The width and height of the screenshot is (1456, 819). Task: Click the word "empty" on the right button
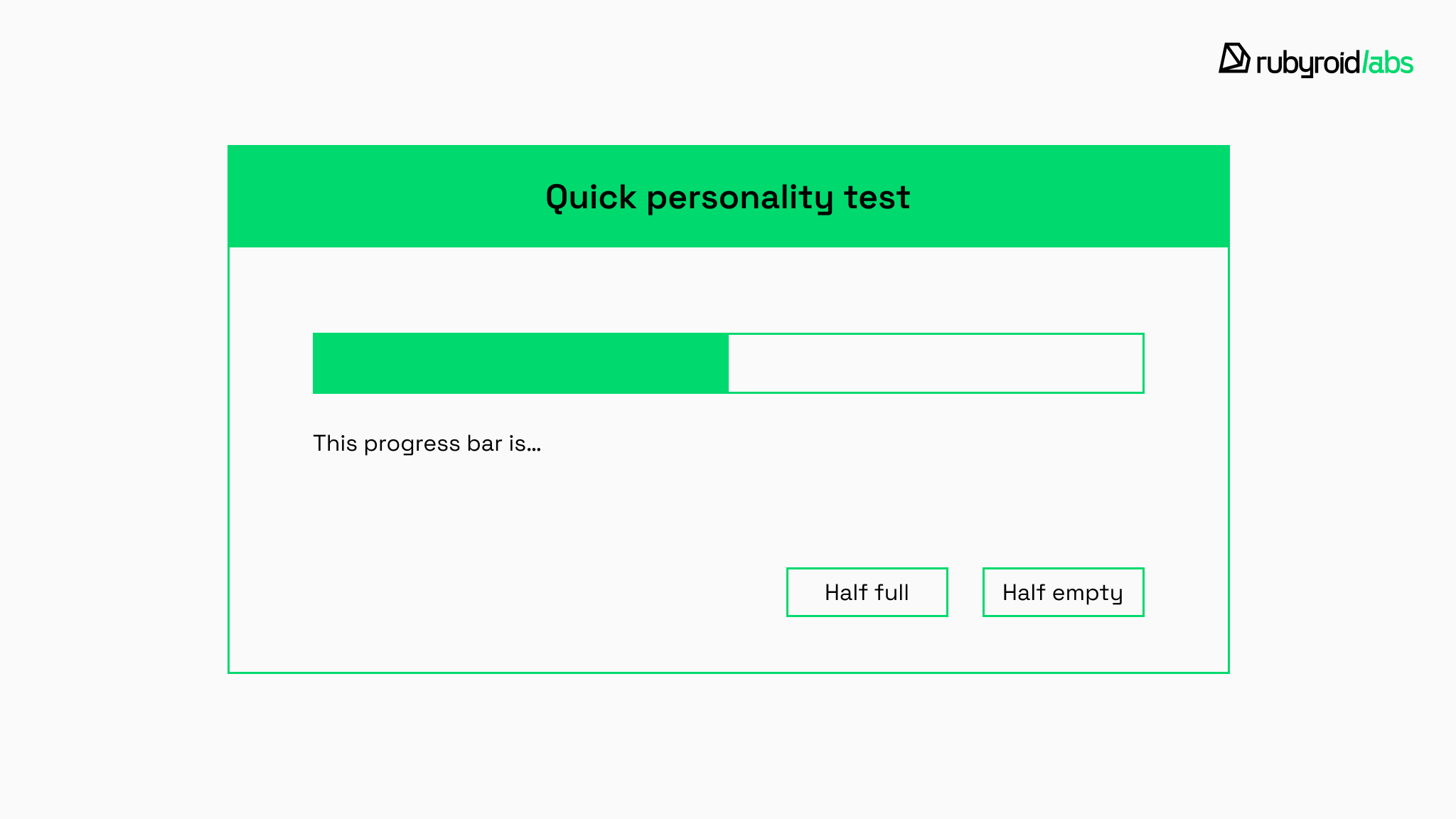(x=1088, y=593)
